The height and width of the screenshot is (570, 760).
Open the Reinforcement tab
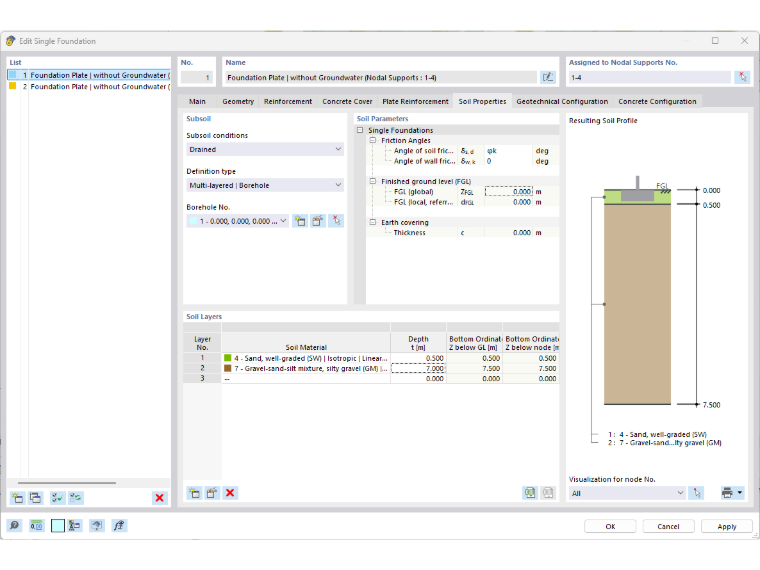[288, 101]
